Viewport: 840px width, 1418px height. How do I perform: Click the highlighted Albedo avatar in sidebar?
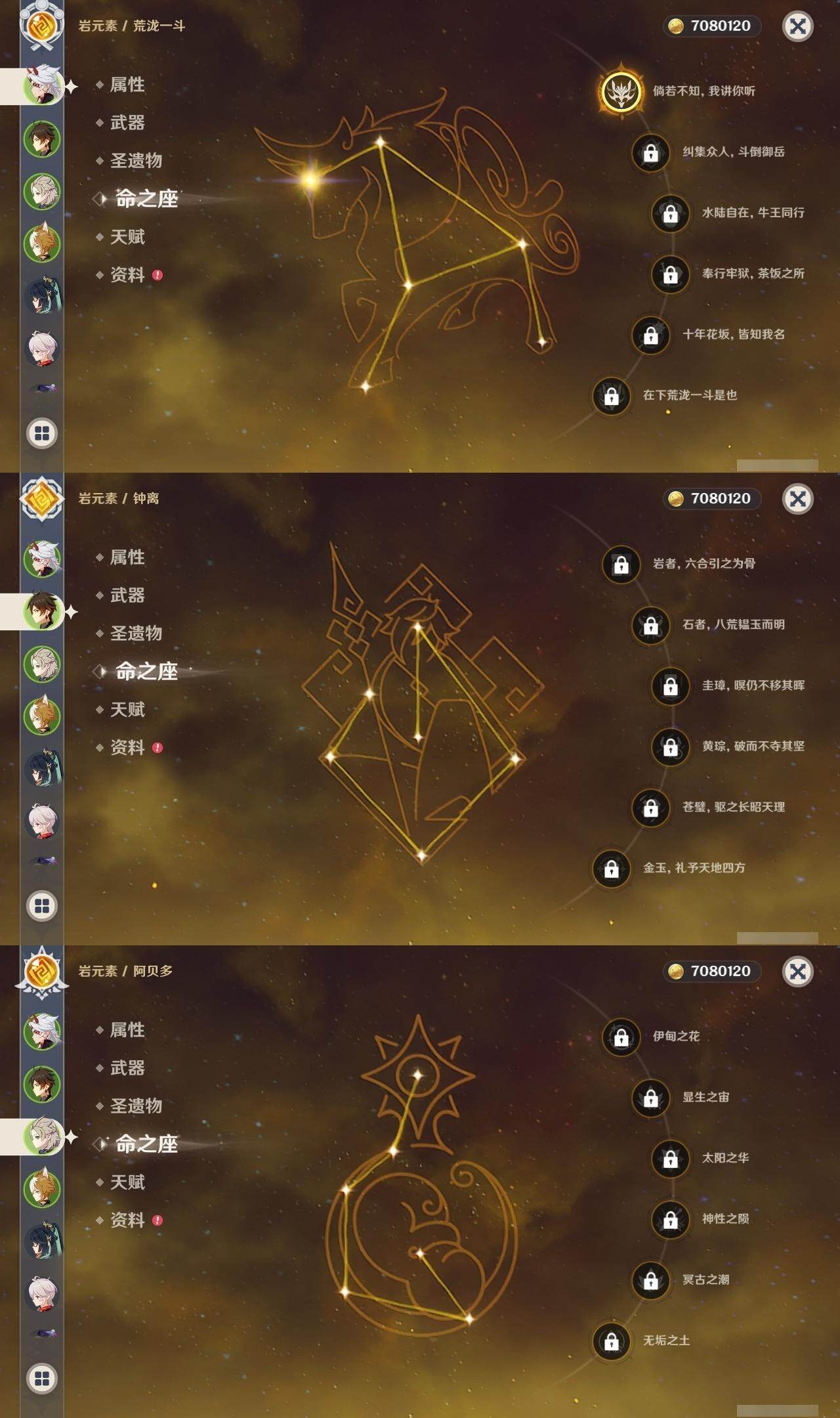pyautogui.click(x=42, y=1136)
